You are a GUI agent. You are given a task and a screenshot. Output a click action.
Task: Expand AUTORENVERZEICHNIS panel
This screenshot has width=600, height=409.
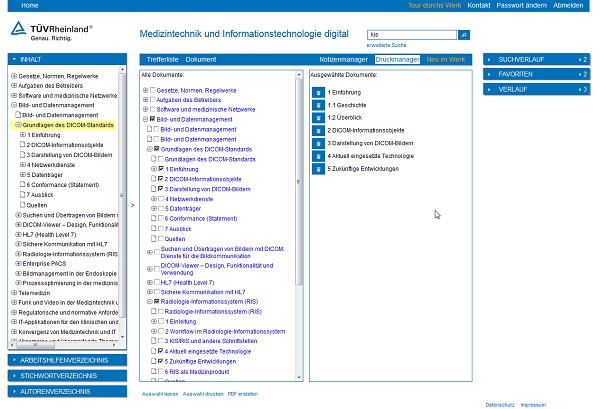point(67,392)
